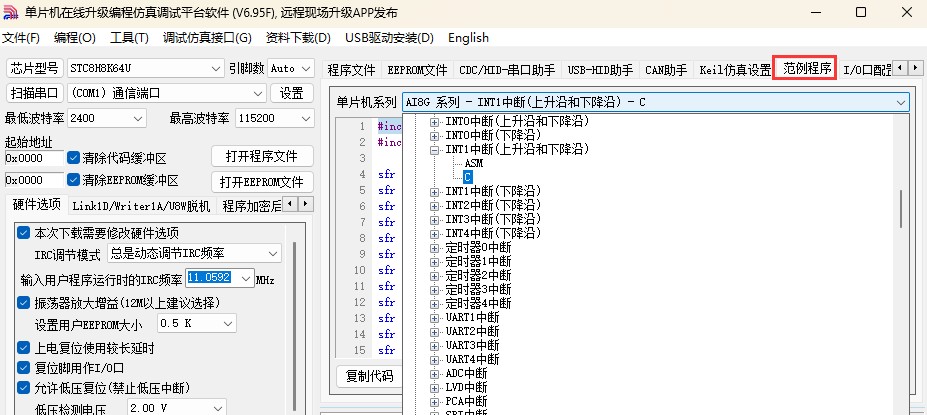Switch to the Keil仿真设置 tab
Image resolution: width=927 pixels, height=415 pixels.
tap(735, 70)
